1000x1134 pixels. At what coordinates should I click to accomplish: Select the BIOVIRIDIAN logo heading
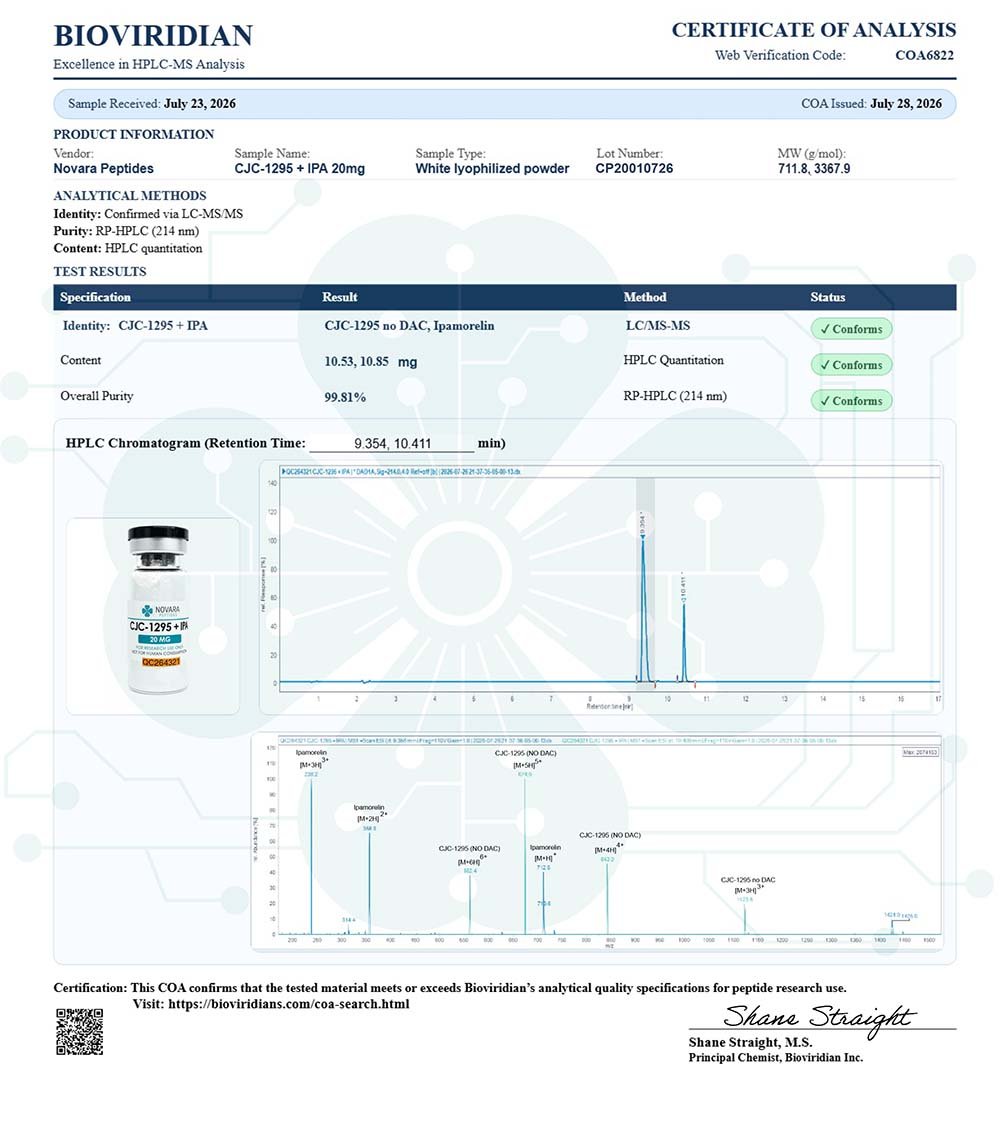click(153, 35)
